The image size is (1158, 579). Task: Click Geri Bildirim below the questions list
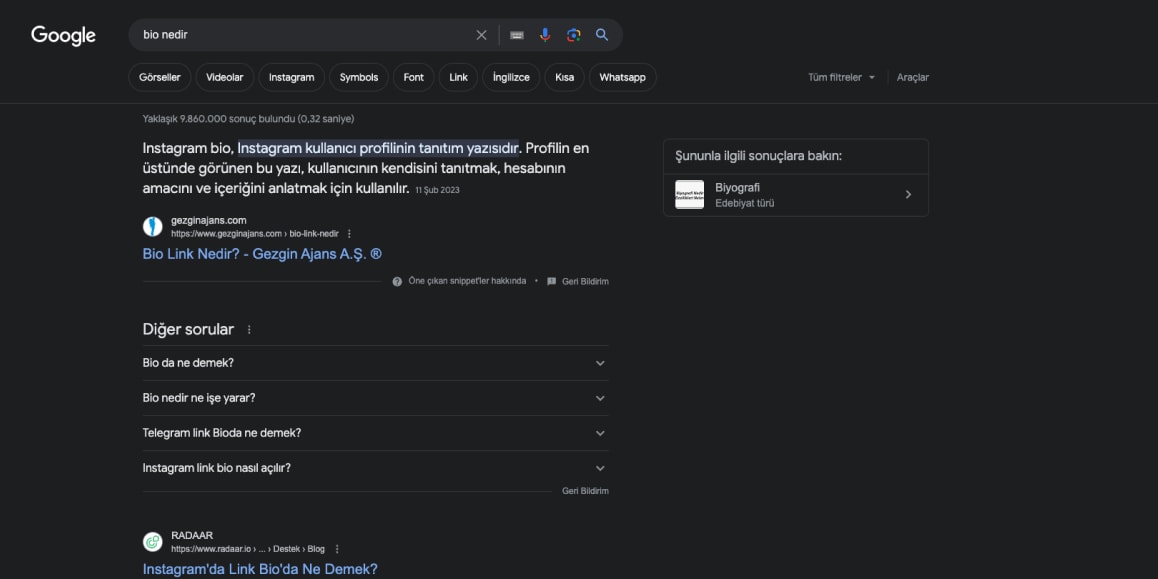coord(586,491)
